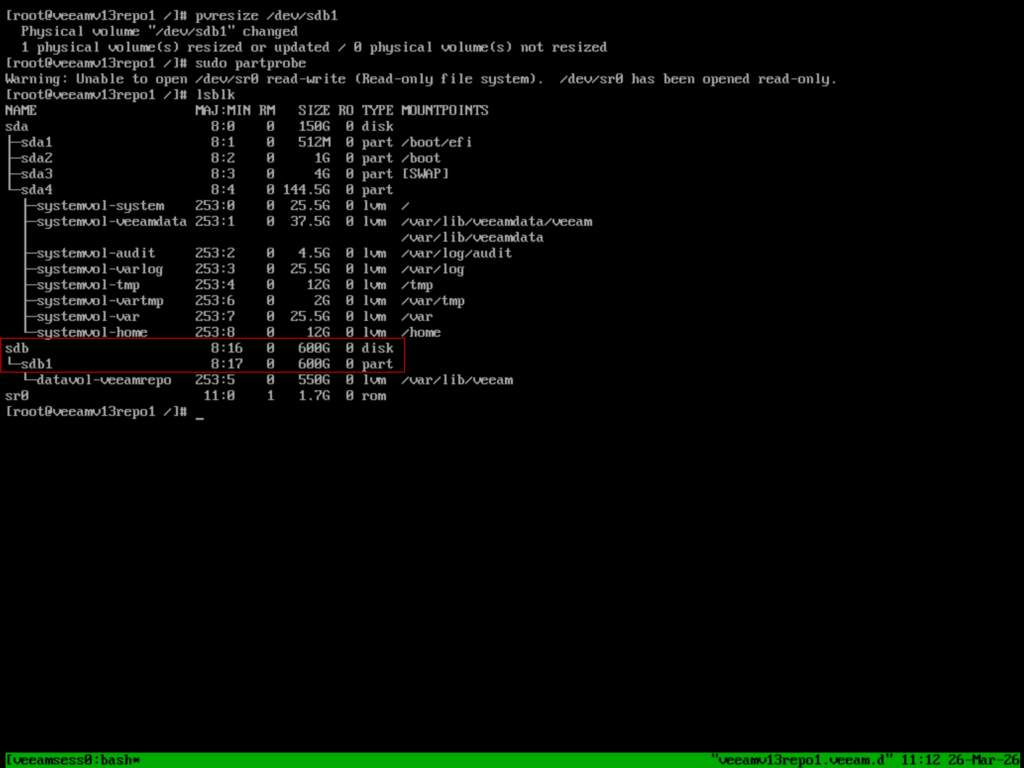Select the highlighted sdb disk row

(200, 348)
